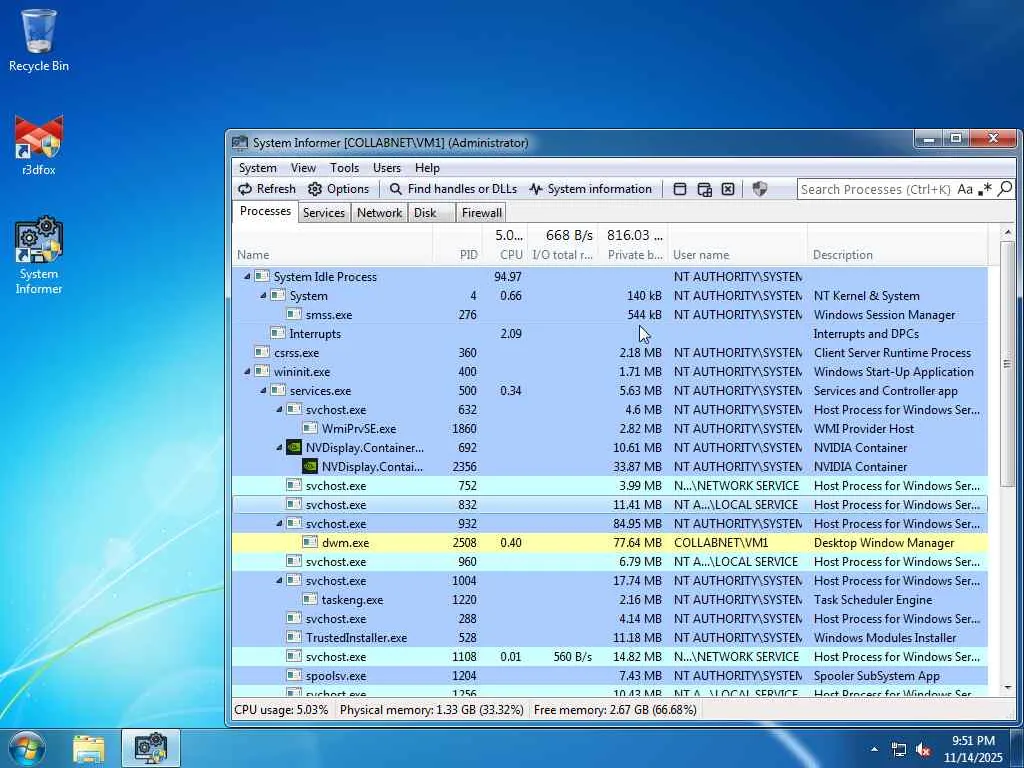Click the muted volume tray icon
Image resolution: width=1024 pixels, height=768 pixels.
click(923, 750)
